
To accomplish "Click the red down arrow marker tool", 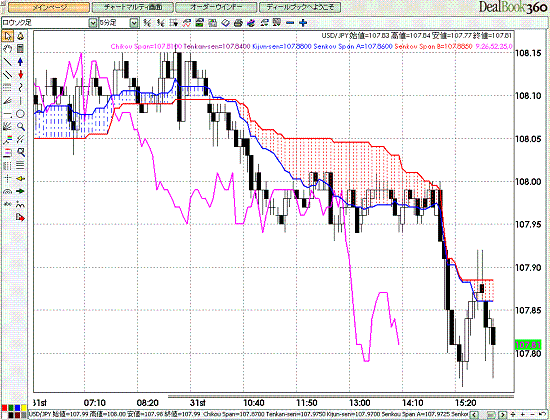I will (x=20, y=75).
